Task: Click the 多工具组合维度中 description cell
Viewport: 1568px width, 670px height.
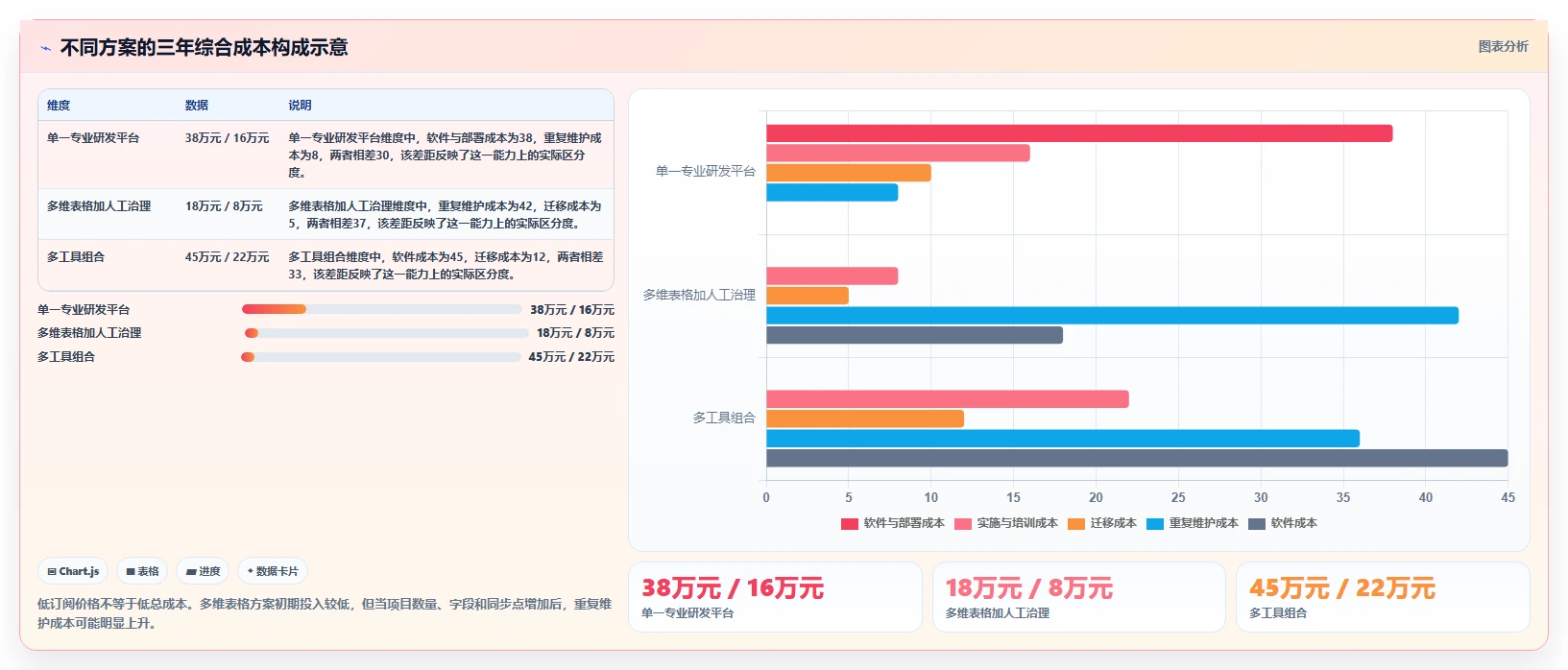Action: (446, 266)
